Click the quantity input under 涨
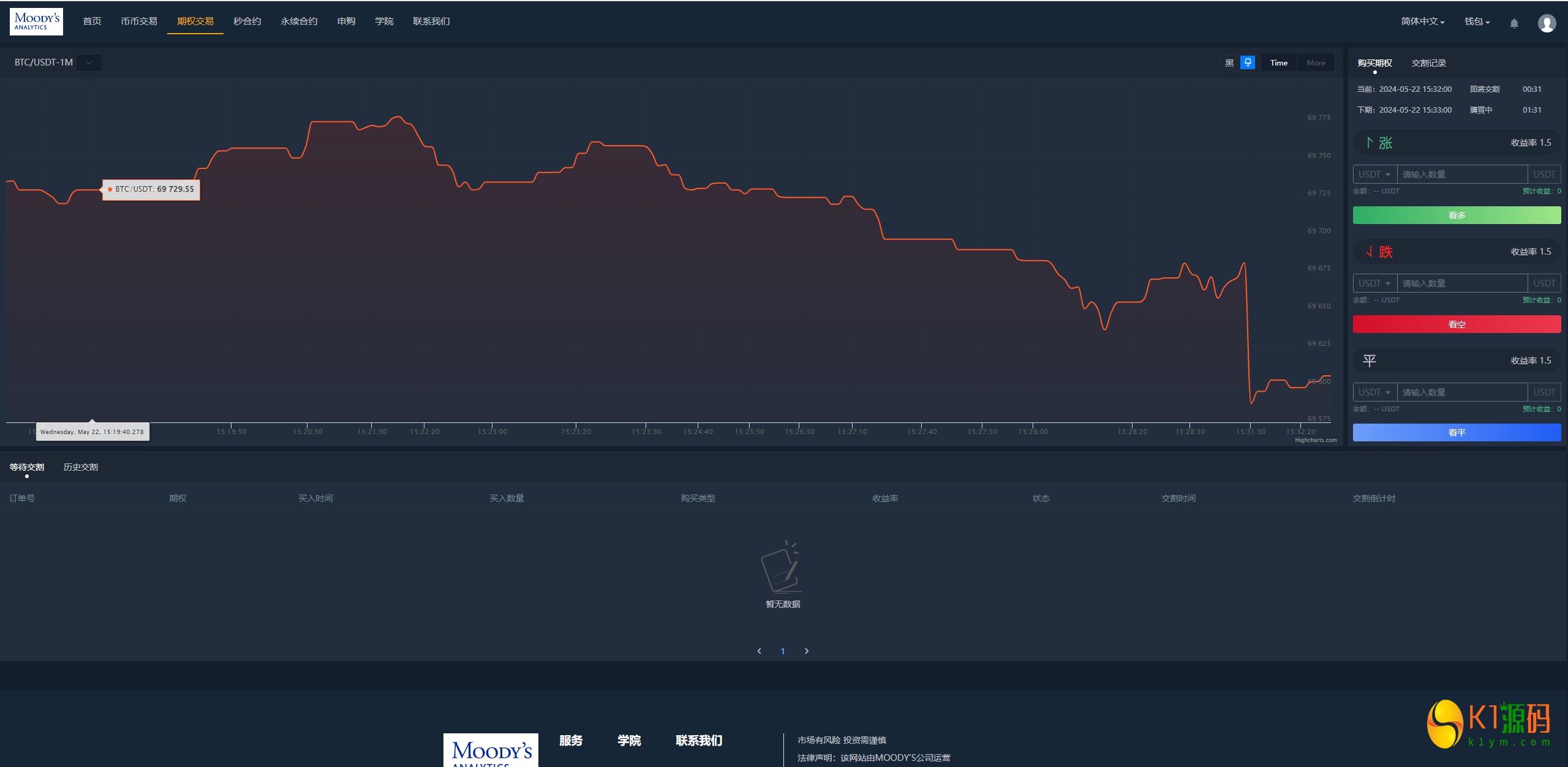1568x767 pixels. click(x=1461, y=174)
